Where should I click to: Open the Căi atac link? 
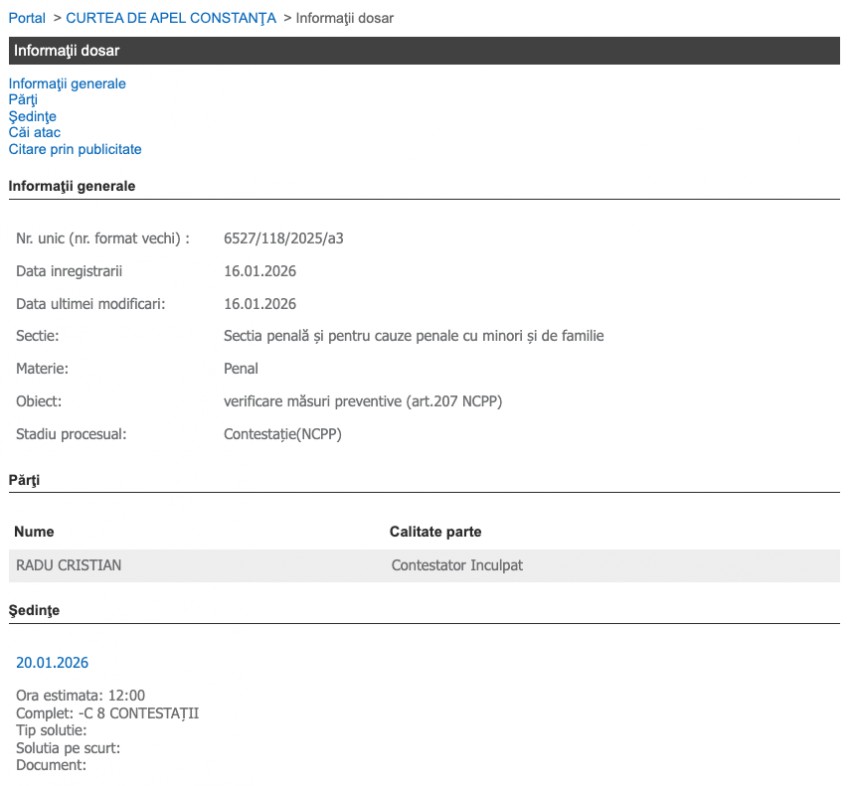click(x=34, y=133)
